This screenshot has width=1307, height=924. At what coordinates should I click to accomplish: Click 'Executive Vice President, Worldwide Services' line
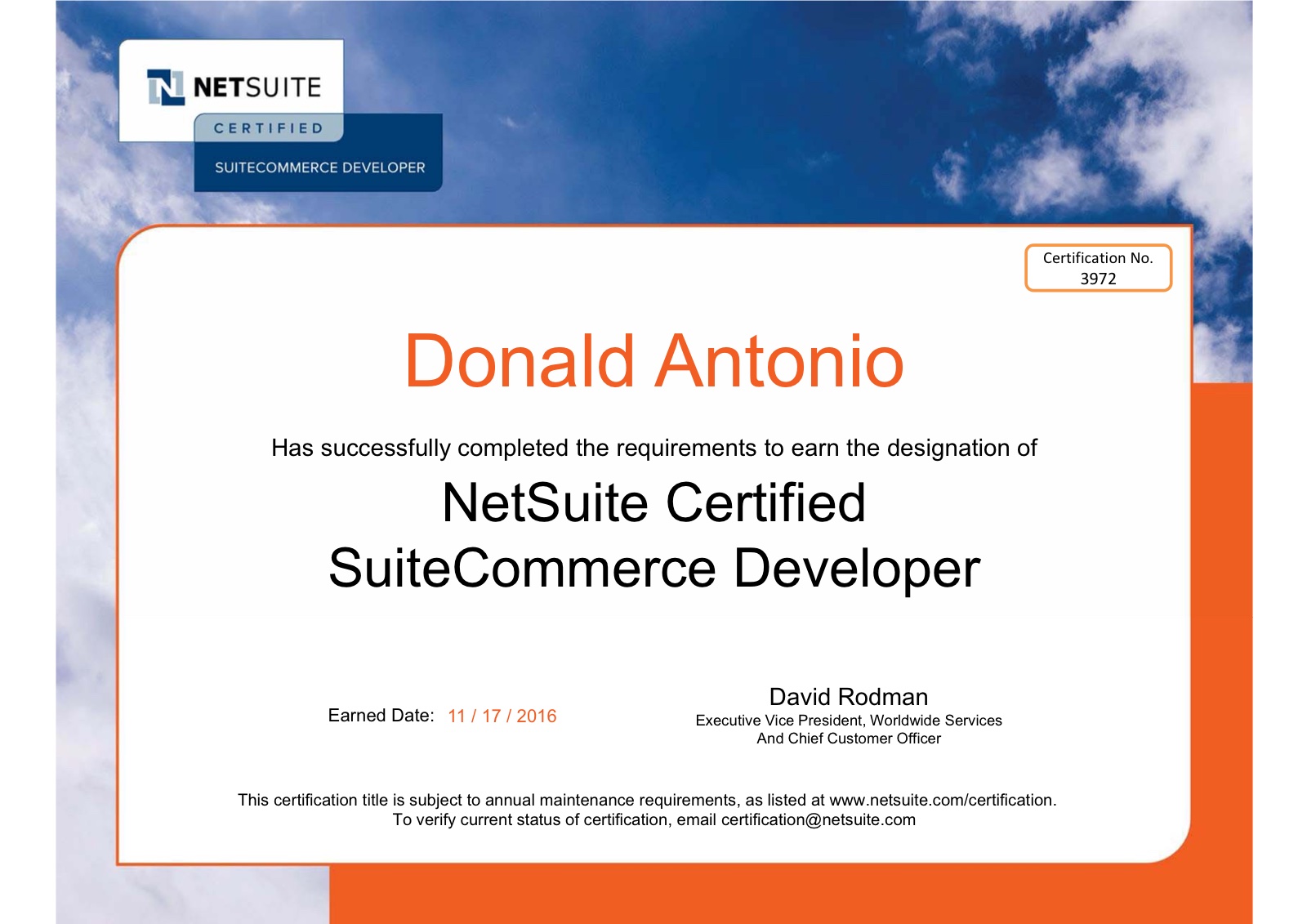point(849,721)
